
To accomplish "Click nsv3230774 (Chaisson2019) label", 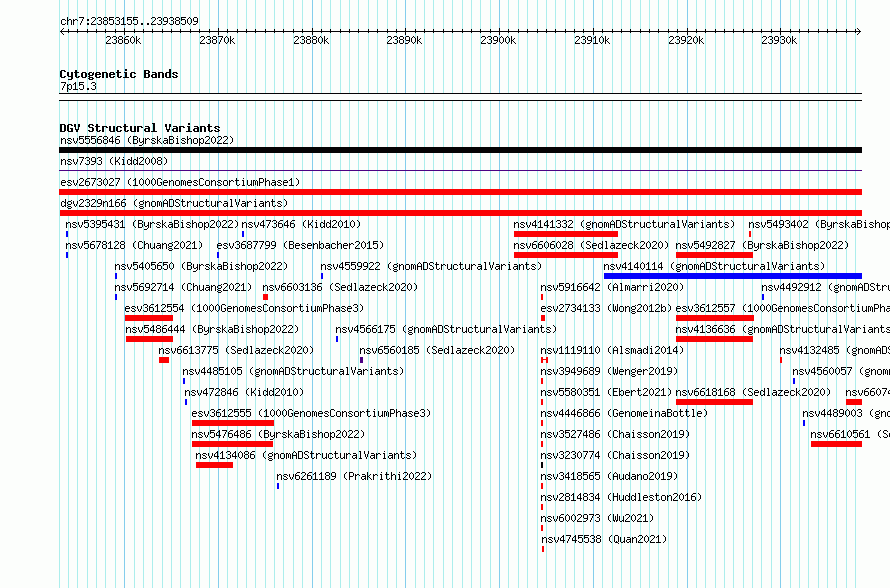I will pos(615,455).
